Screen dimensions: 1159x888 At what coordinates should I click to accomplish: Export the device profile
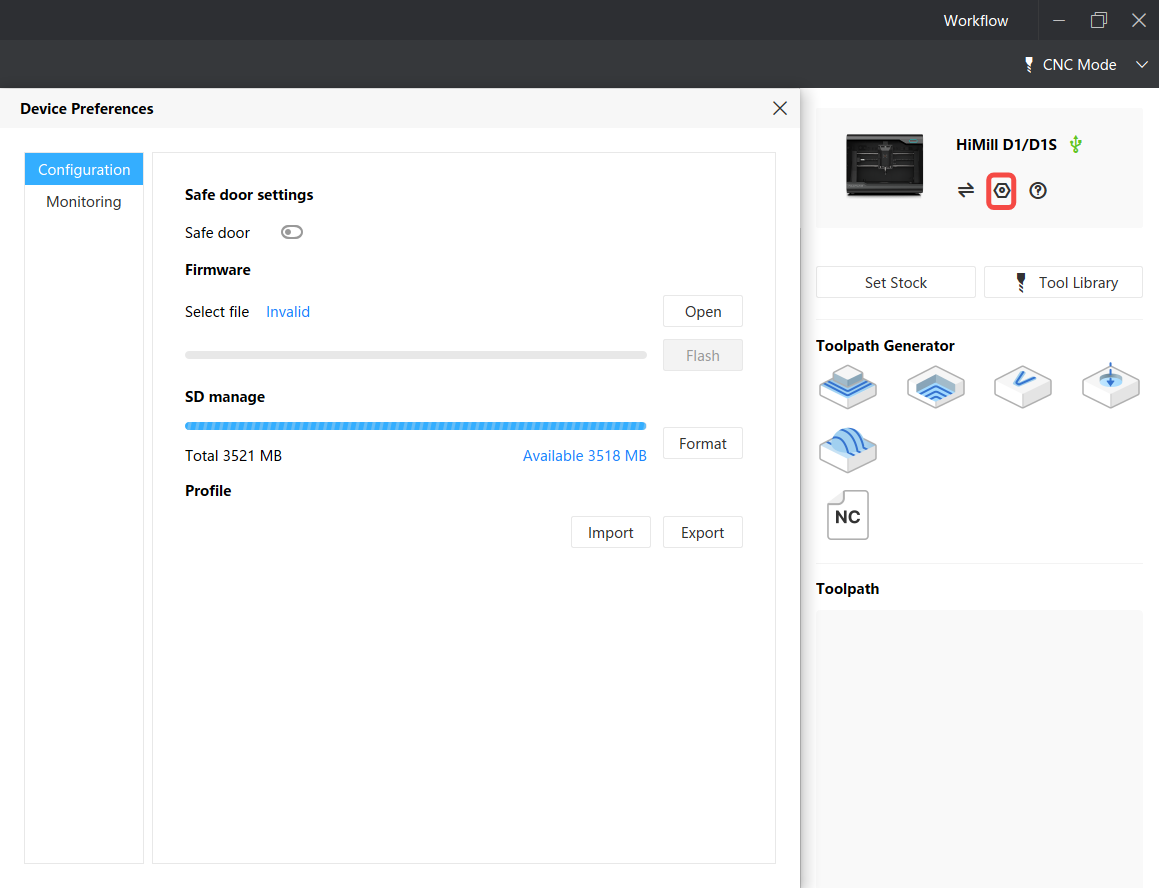pyautogui.click(x=702, y=532)
